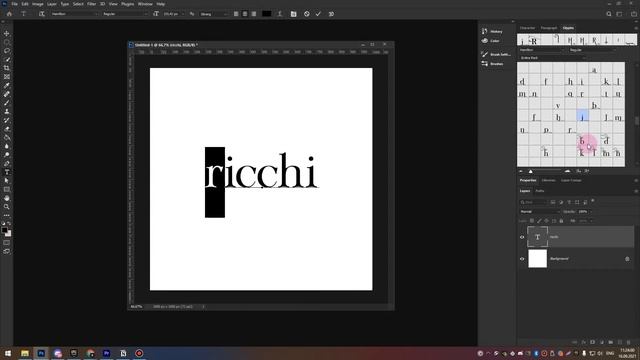The width and height of the screenshot is (640, 360).
Task: Toggle text orientation icon in options bar
Action: coord(42,14)
